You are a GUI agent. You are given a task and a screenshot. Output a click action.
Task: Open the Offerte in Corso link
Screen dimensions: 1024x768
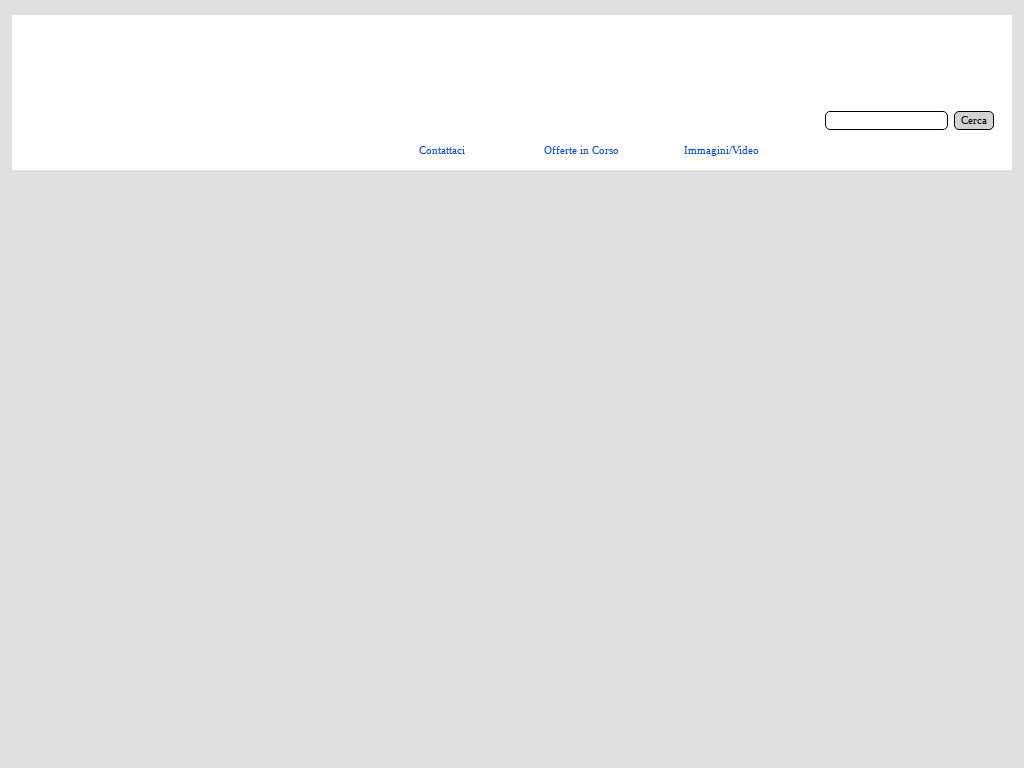[x=581, y=151]
